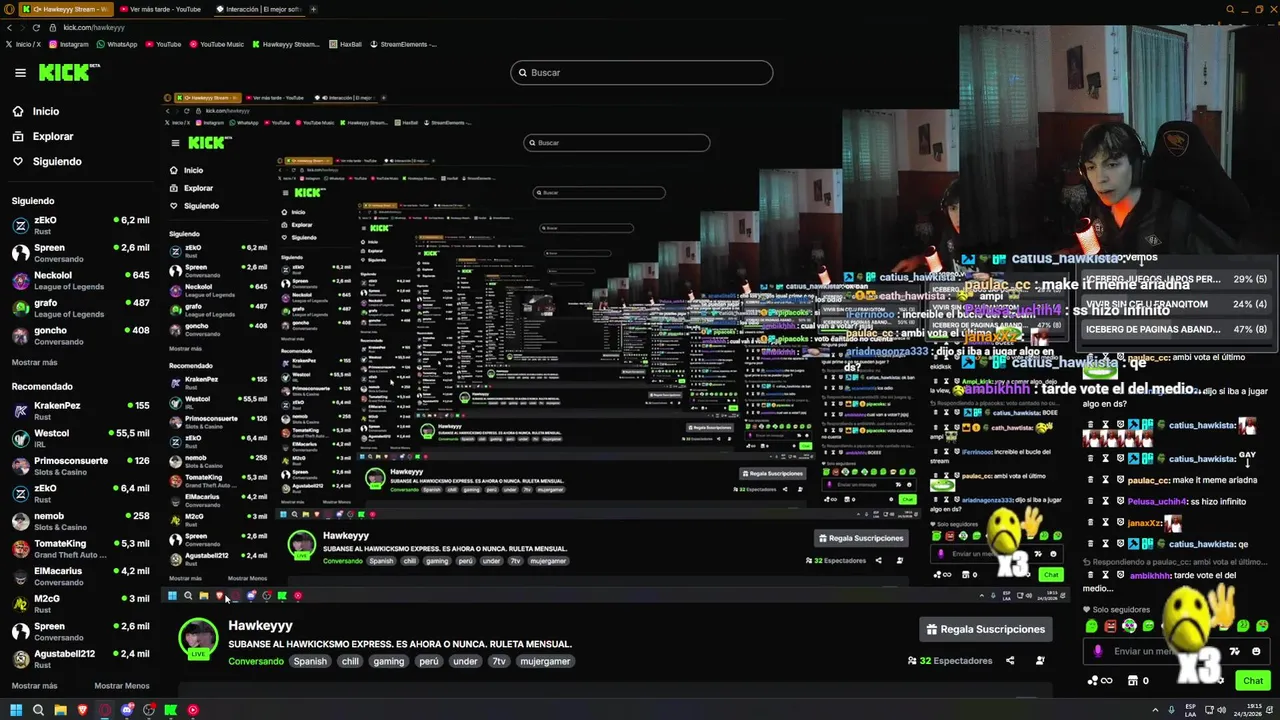
Task: Open the YouTube Music bookmark
Action: (216, 44)
